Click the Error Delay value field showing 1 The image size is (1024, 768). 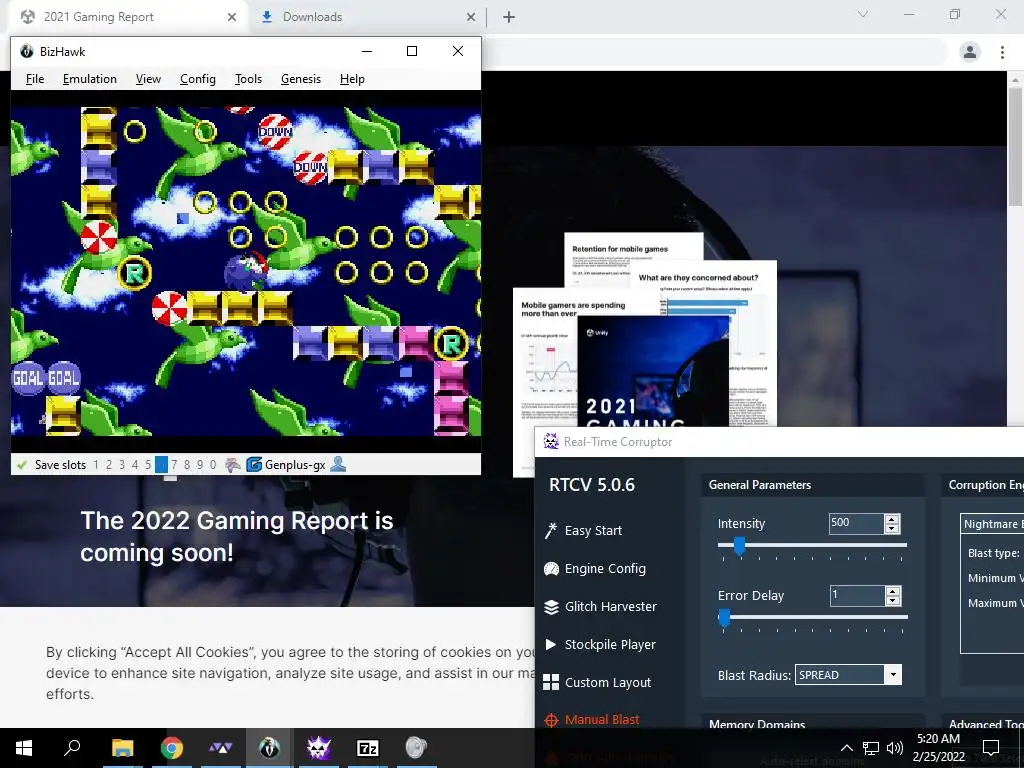[x=857, y=596]
